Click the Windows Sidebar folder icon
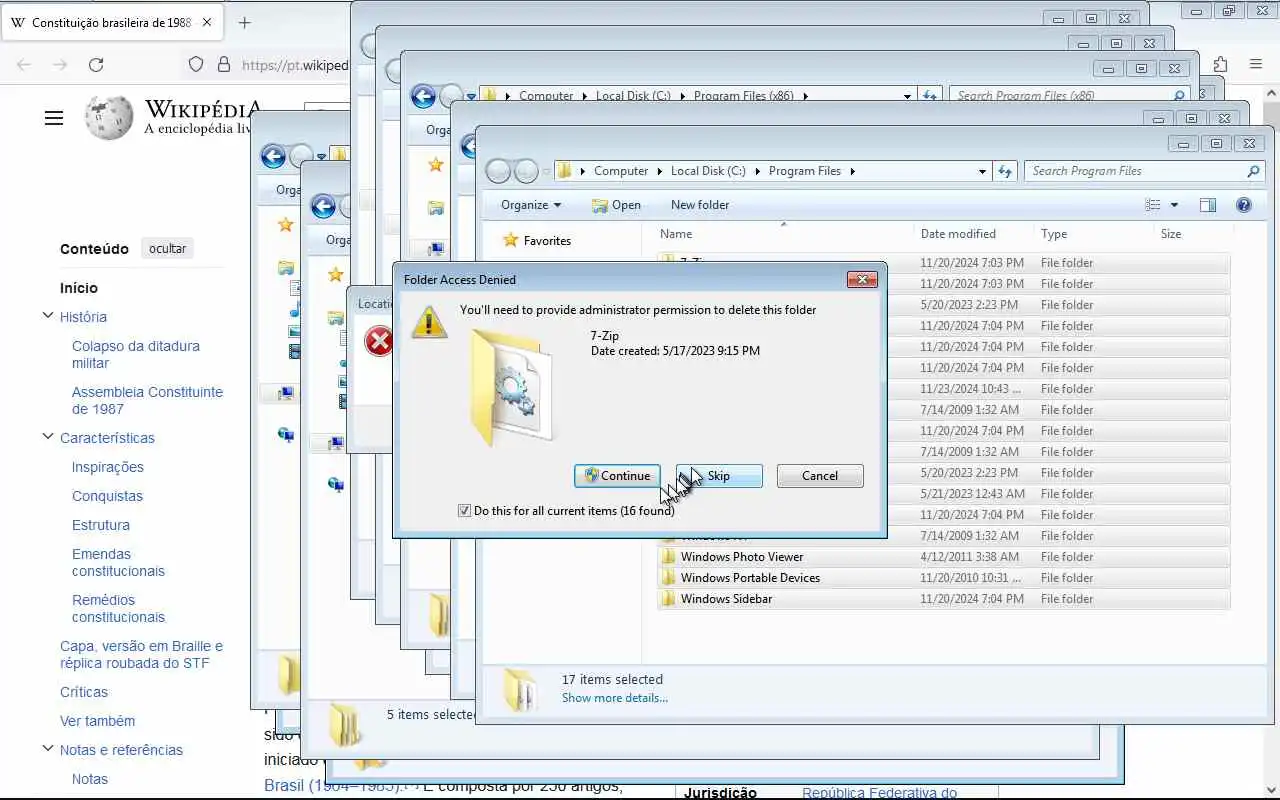Image resolution: width=1280 pixels, height=800 pixels. tap(669, 599)
